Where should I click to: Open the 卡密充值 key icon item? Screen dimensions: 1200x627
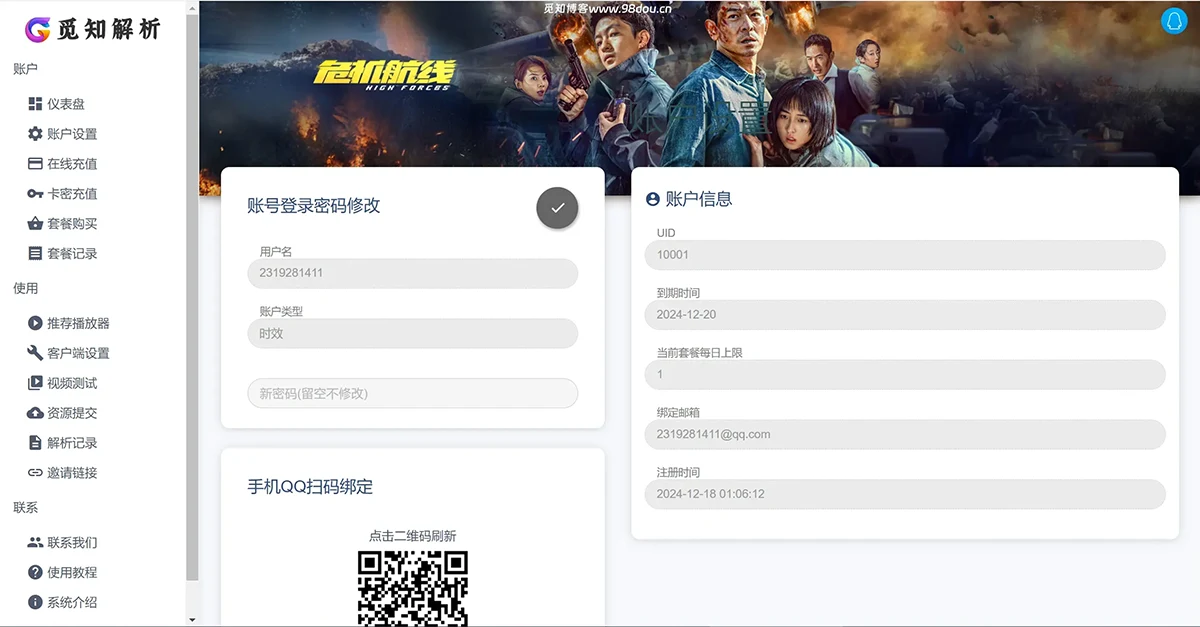(x=35, y=194)
